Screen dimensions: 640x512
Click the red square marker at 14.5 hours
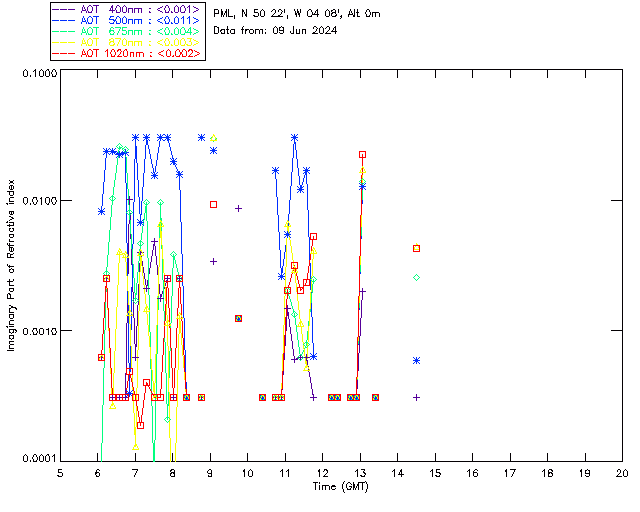pos(416,248)
